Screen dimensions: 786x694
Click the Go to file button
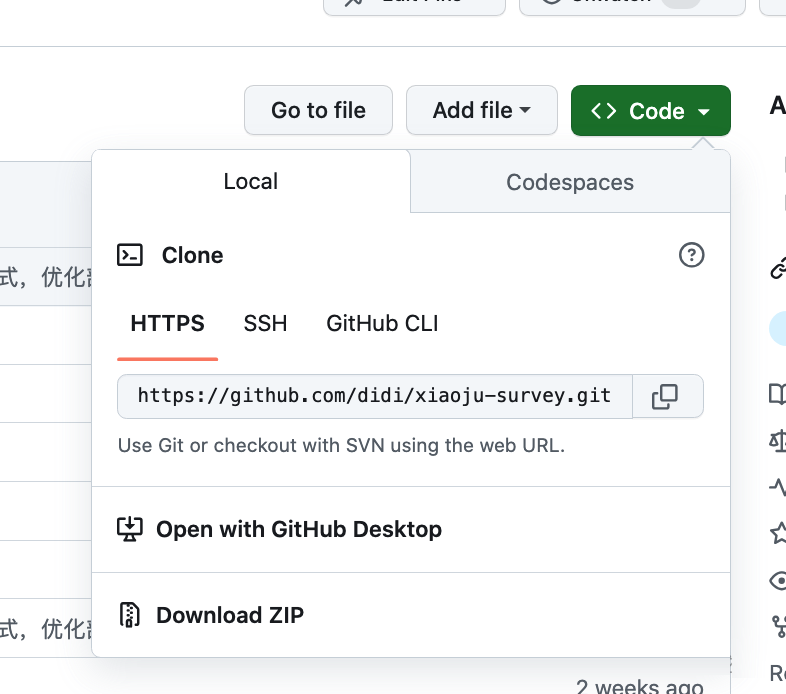click(x=318, y=110)
